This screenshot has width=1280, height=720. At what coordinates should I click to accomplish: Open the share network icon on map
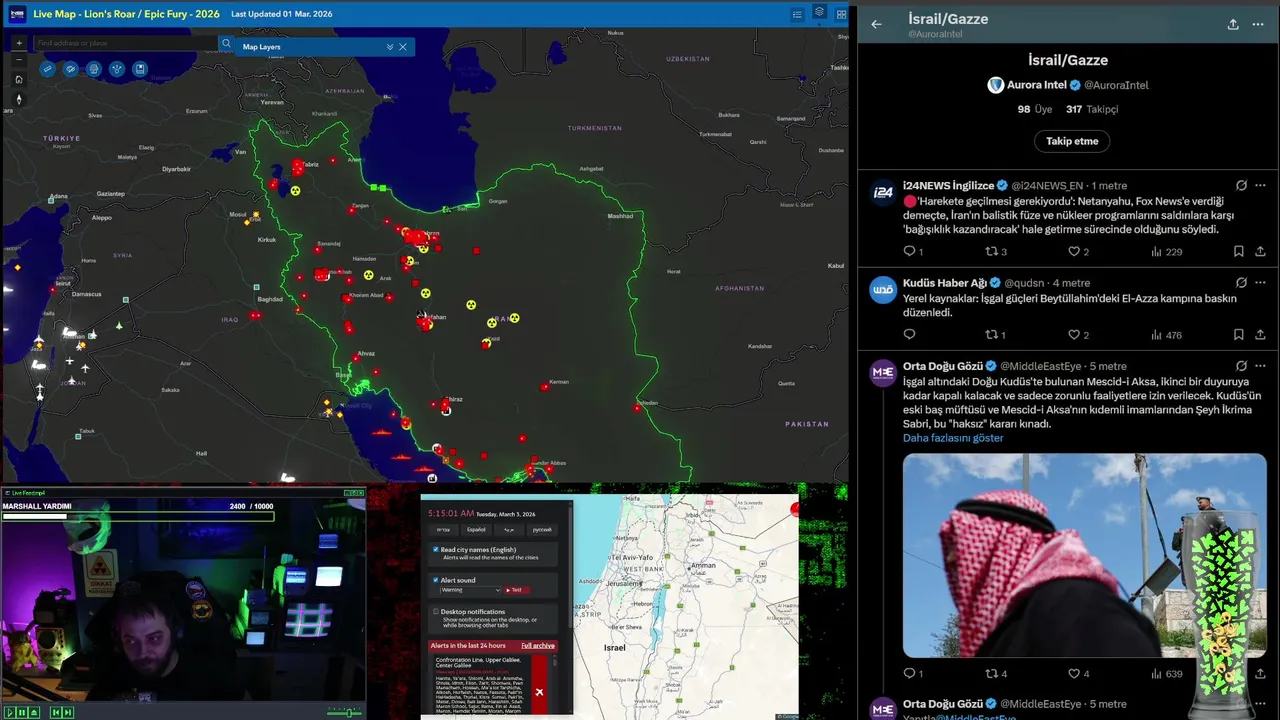coord(117,69)
